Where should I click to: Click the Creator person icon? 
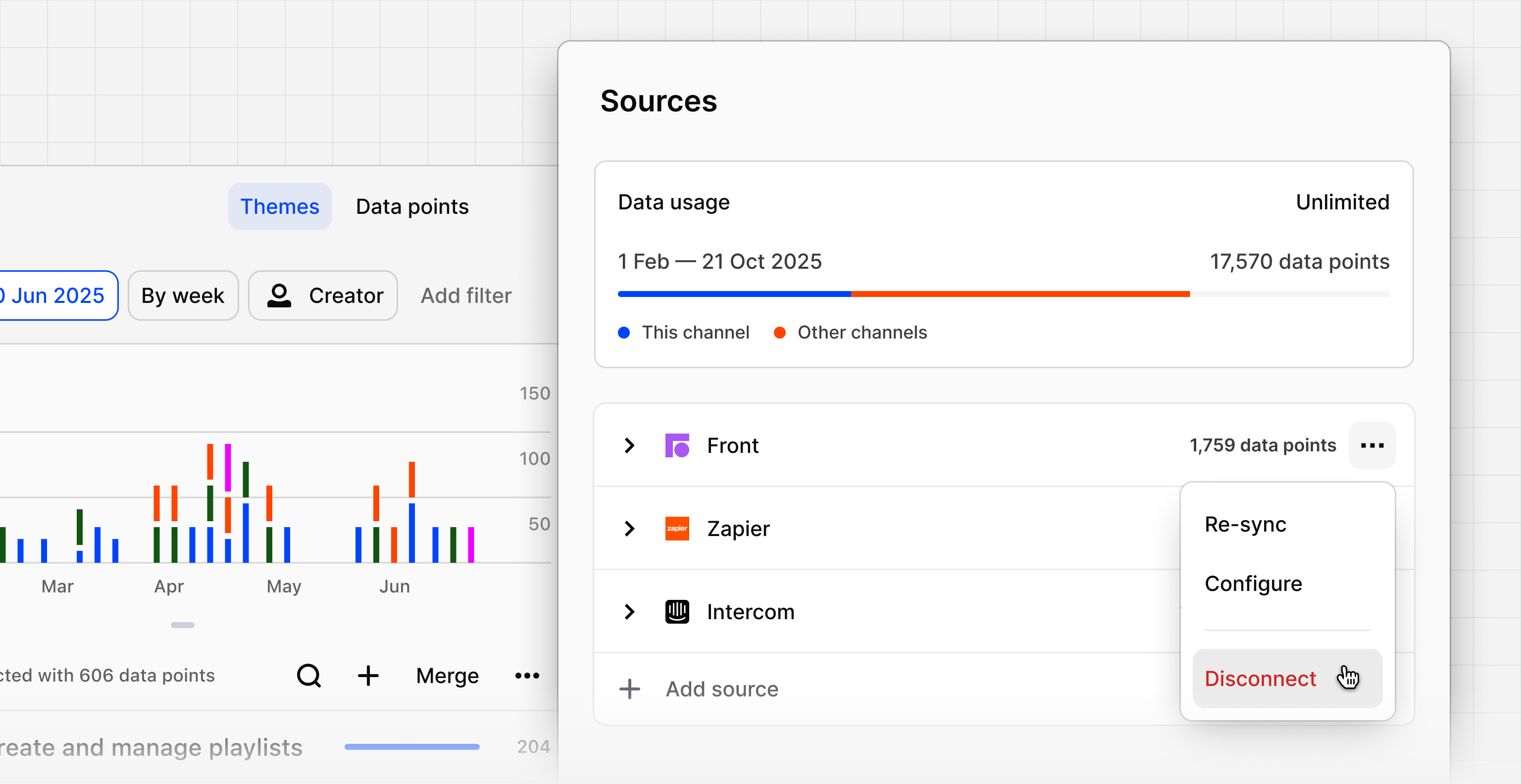280,295
